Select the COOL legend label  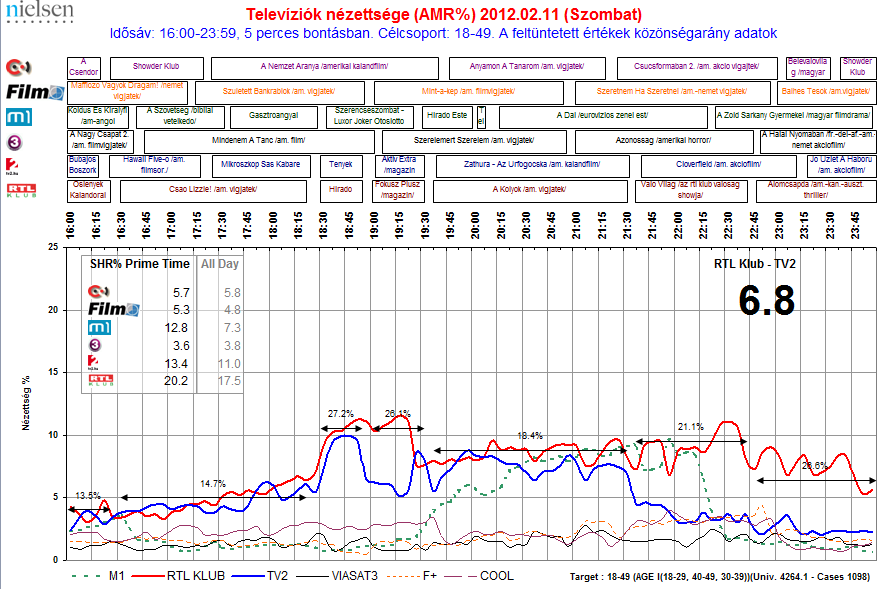pos(497,576)
